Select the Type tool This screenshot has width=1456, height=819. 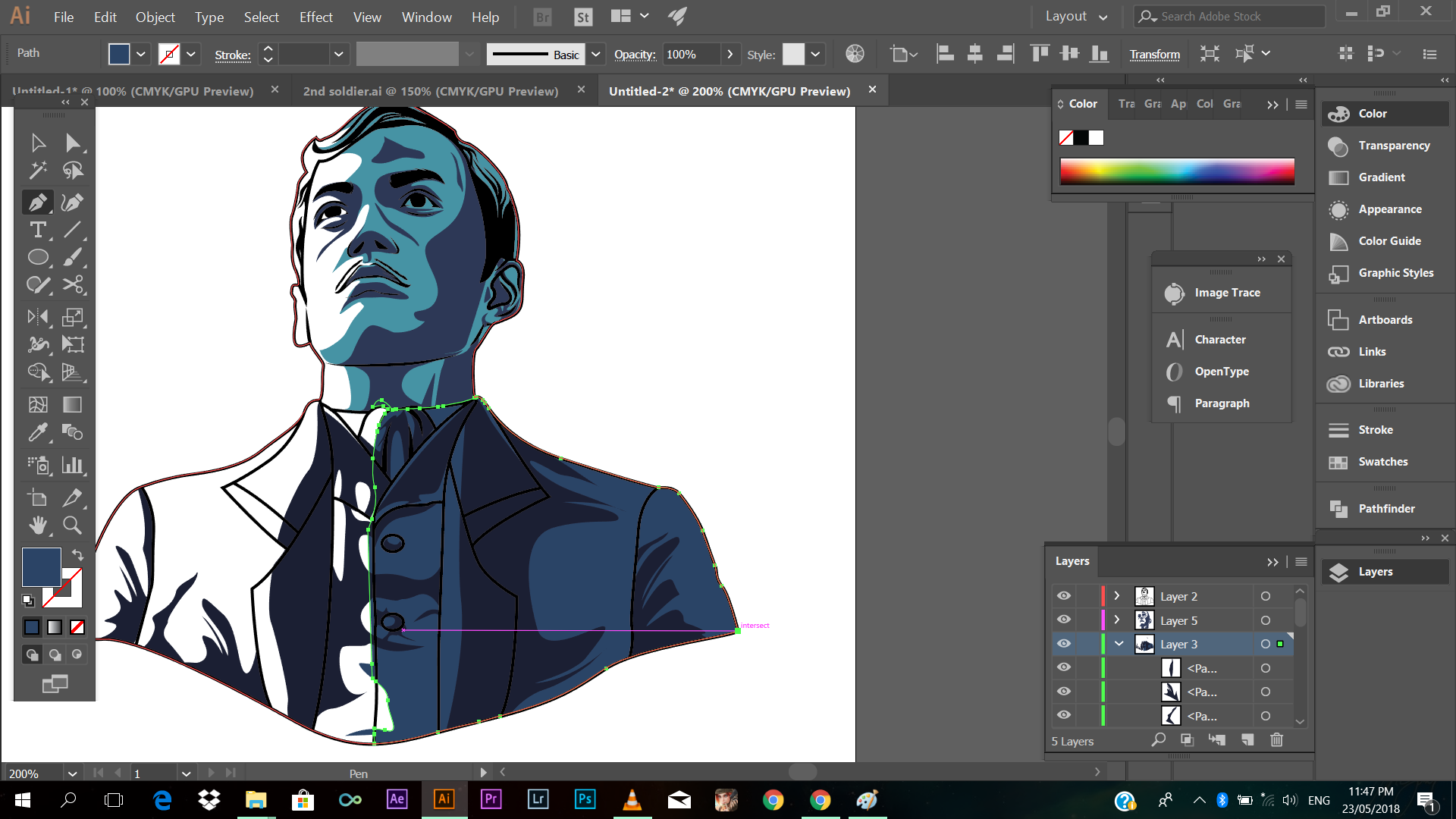[x=37, y=230]
